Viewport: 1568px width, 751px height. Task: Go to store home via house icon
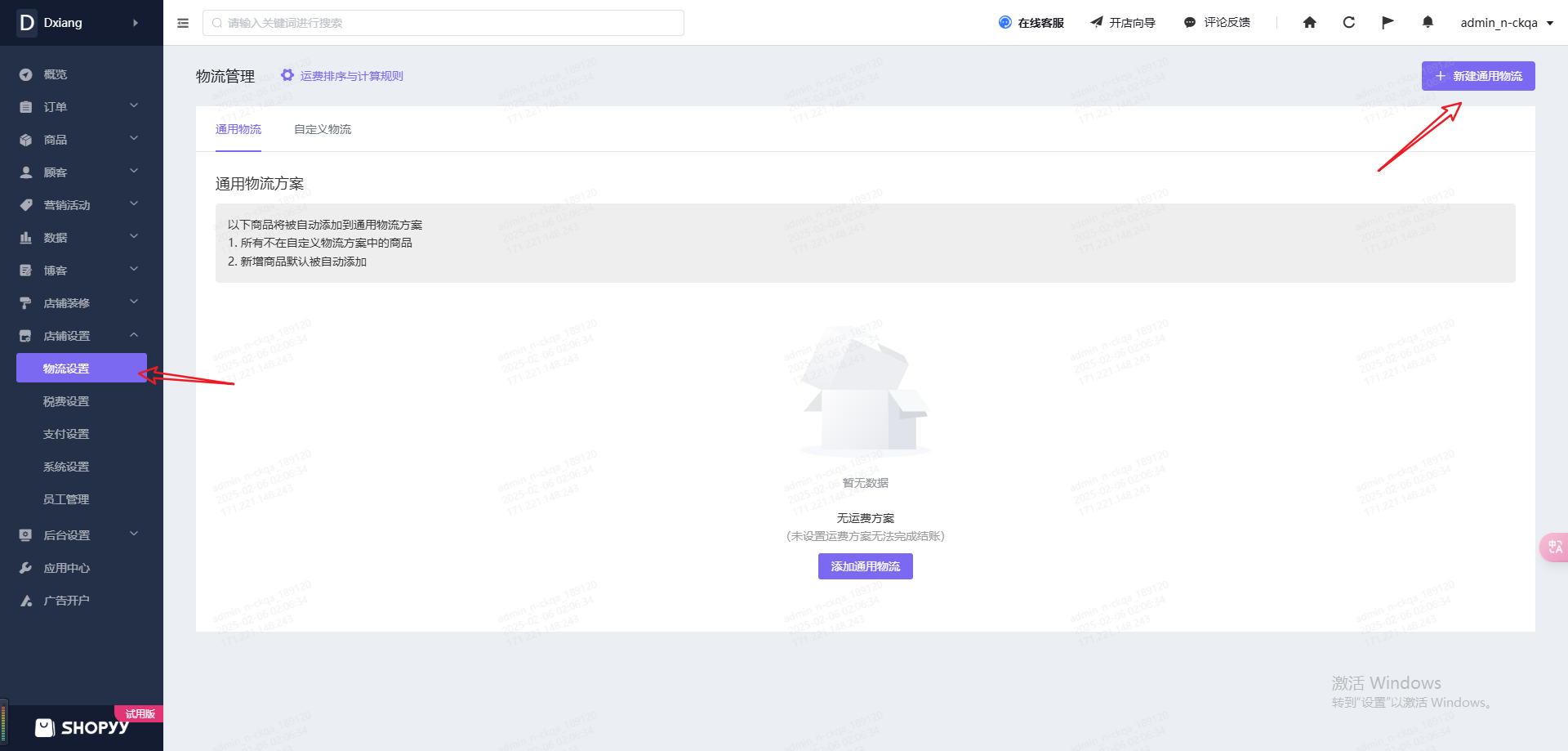(1310, 23)
